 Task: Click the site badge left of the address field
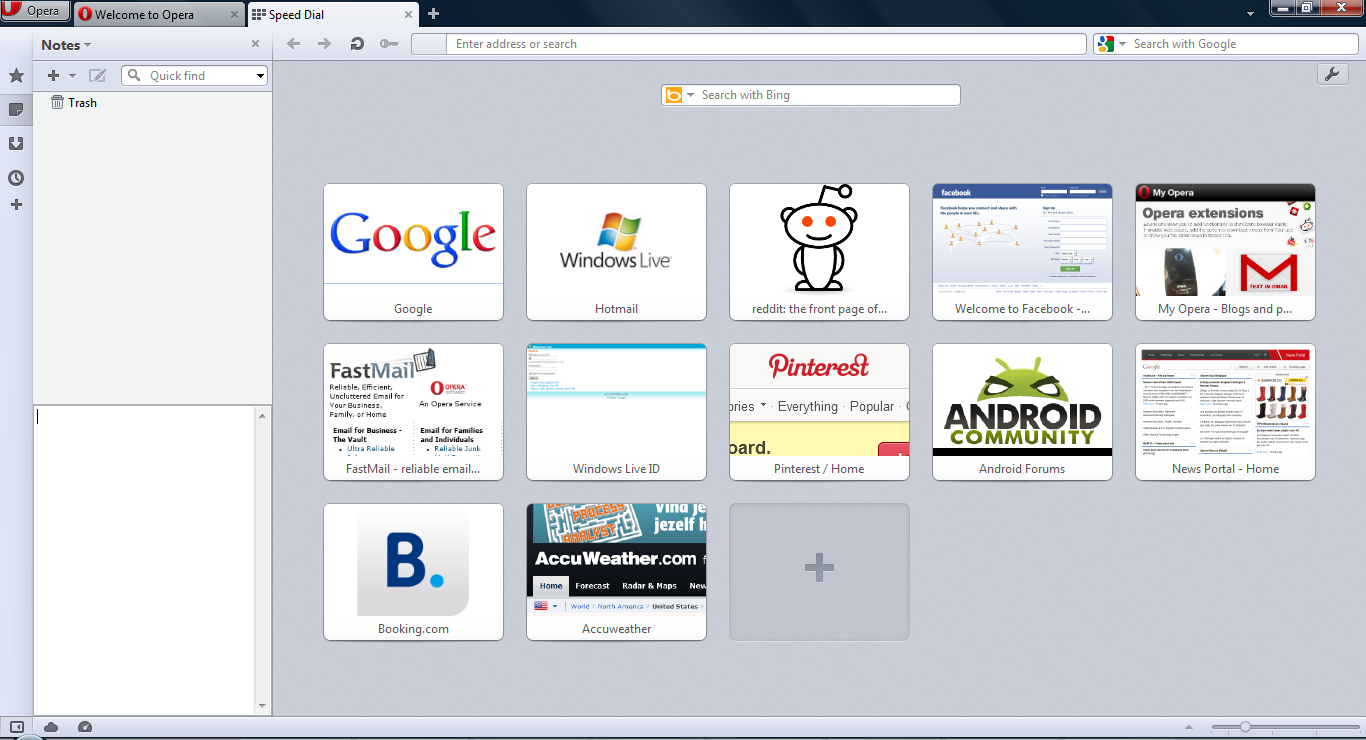click(x=428, y=44)
